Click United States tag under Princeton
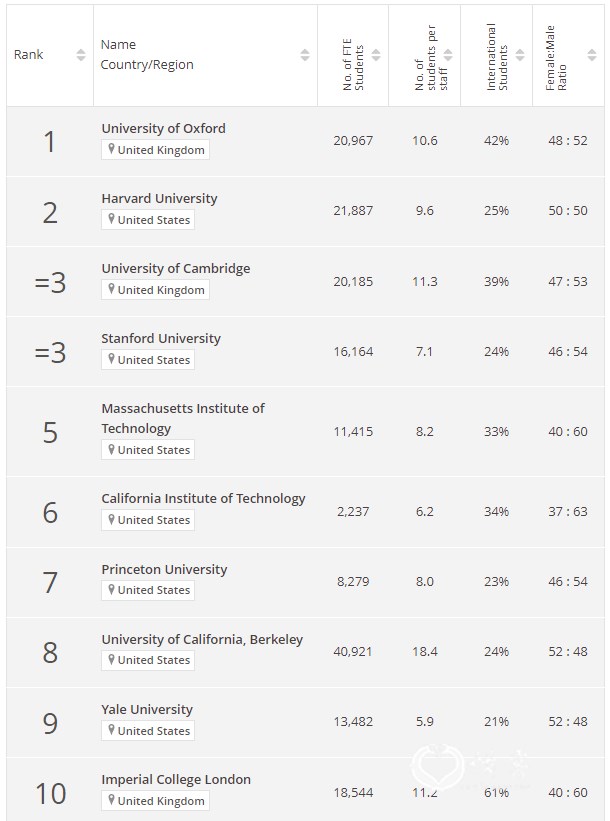 (x=148, y=590)
